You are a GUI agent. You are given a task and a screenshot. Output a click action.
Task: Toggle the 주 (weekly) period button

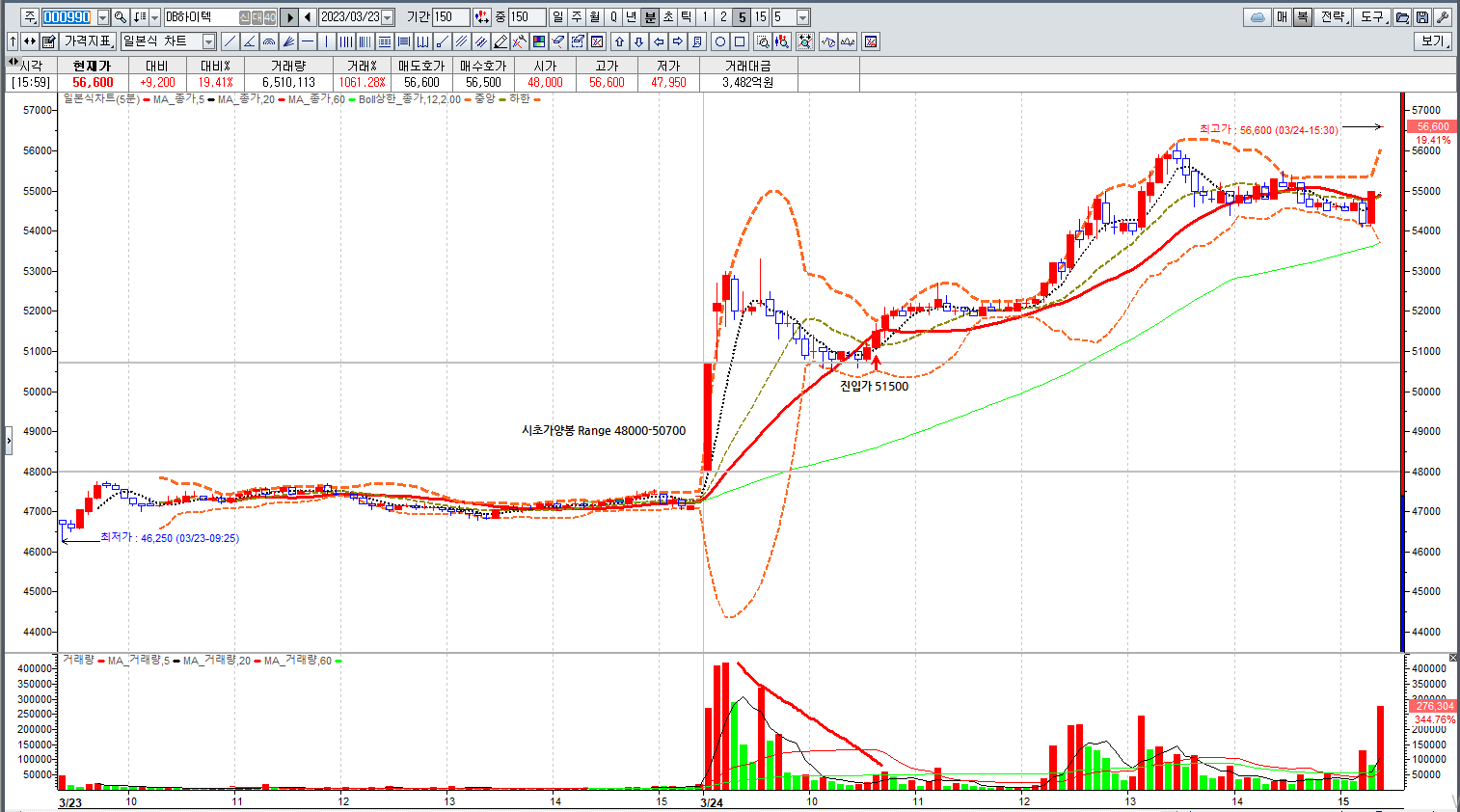click(x=576, y=17)
